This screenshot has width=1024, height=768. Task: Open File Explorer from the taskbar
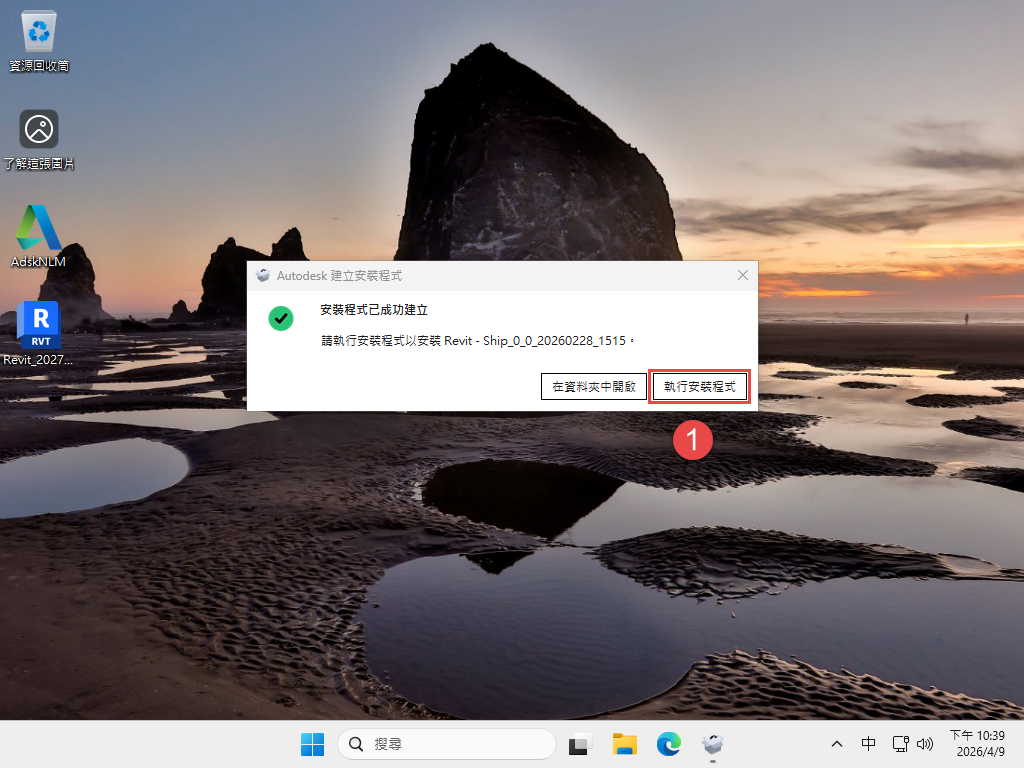pos(624,744)
